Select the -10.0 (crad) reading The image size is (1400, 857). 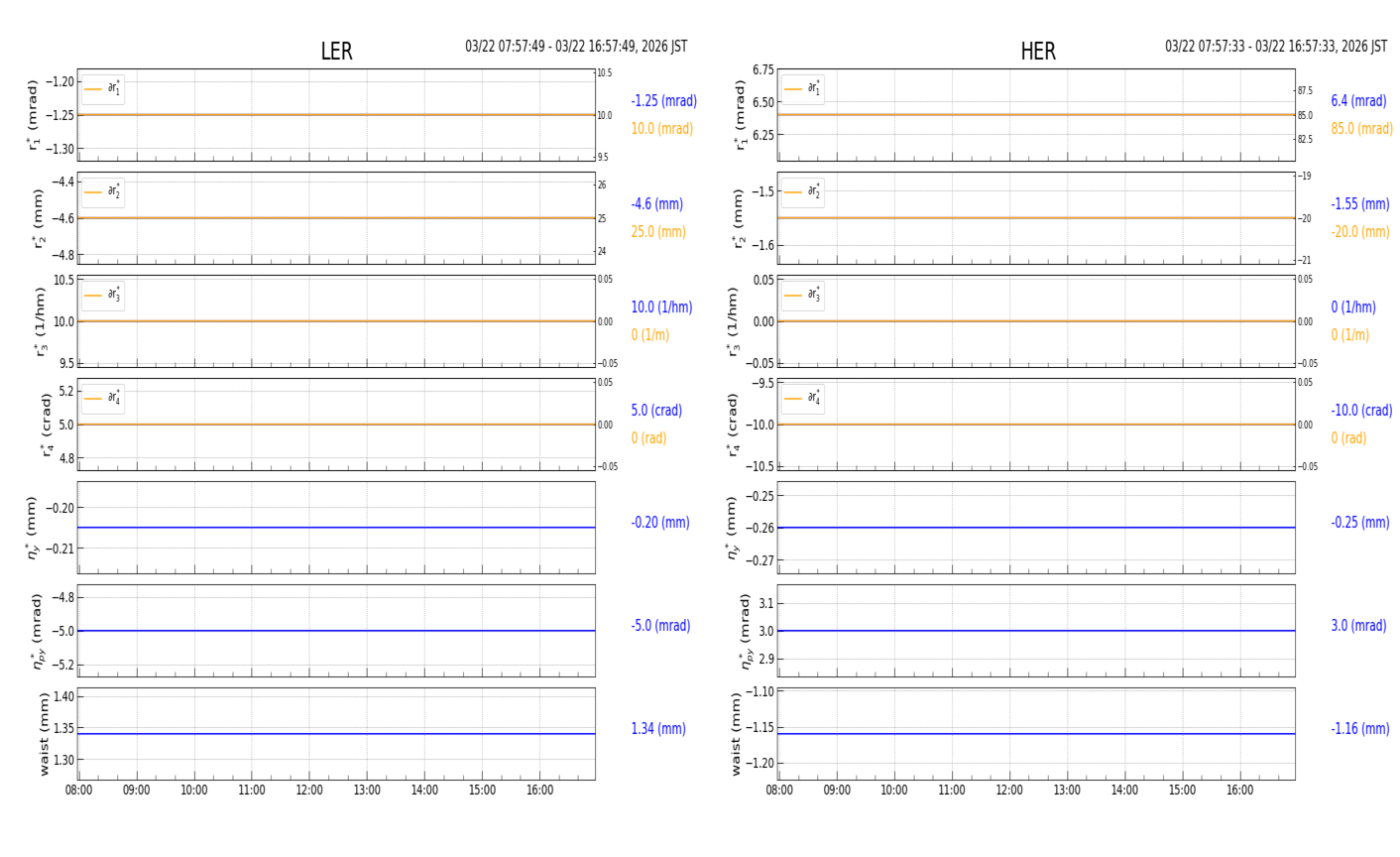tap(1361, 411)
